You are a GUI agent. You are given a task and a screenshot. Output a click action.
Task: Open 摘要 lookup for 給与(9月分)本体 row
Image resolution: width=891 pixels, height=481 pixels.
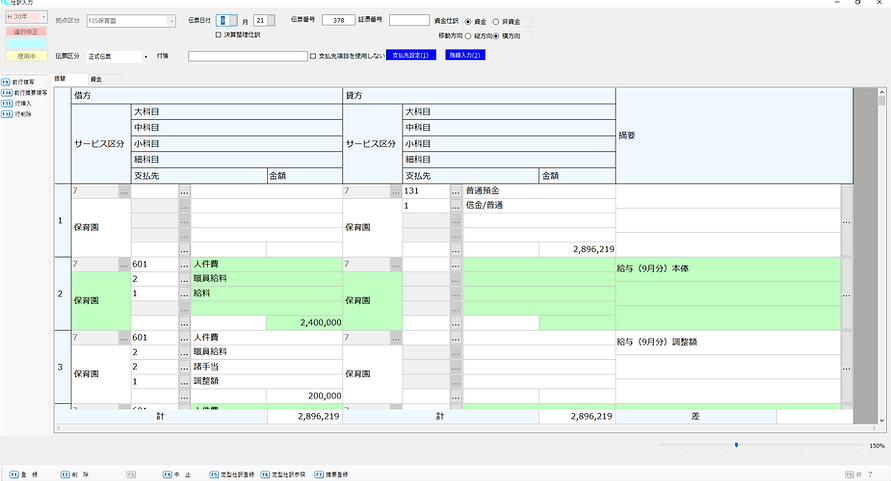point(847,295)
